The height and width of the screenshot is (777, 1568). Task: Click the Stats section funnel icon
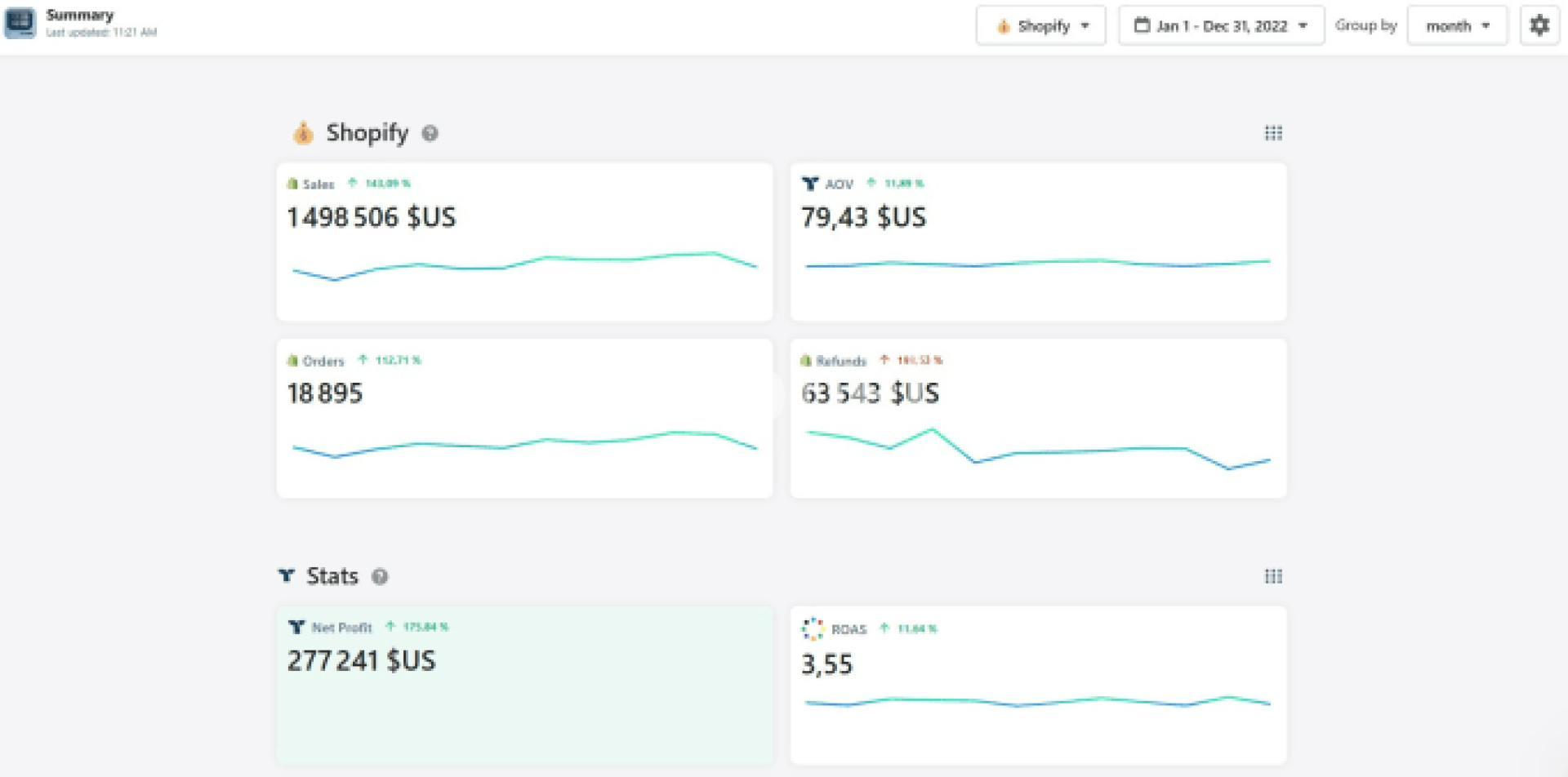[x=287, y=576]
